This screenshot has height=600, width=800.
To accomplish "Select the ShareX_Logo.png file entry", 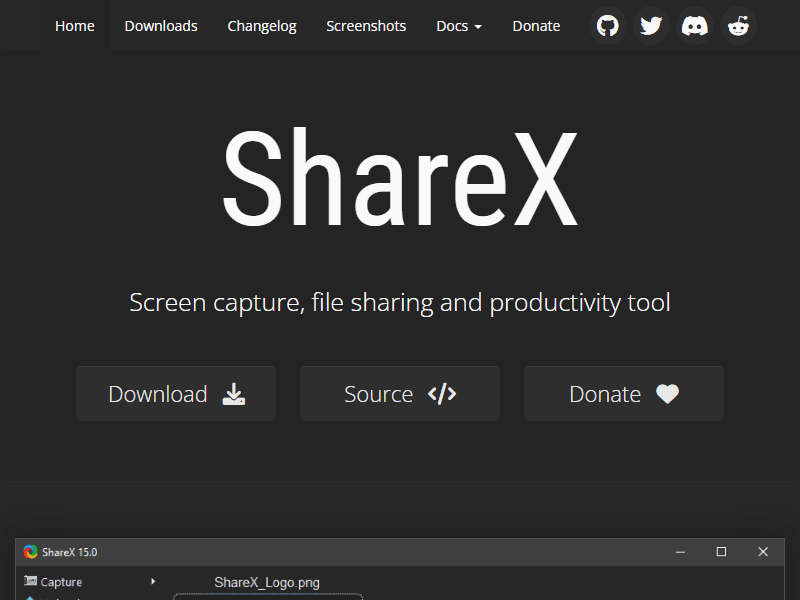I will point(267,582).
